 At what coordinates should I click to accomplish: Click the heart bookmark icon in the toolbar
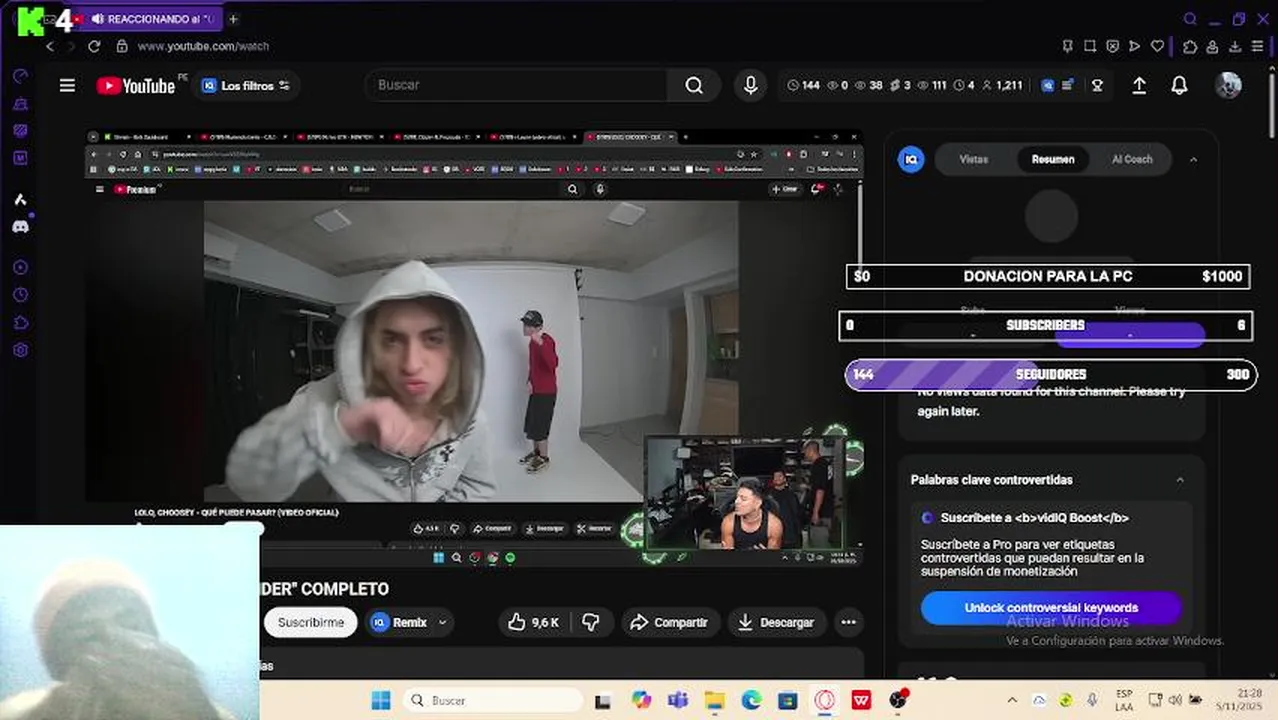[1157, 46]
